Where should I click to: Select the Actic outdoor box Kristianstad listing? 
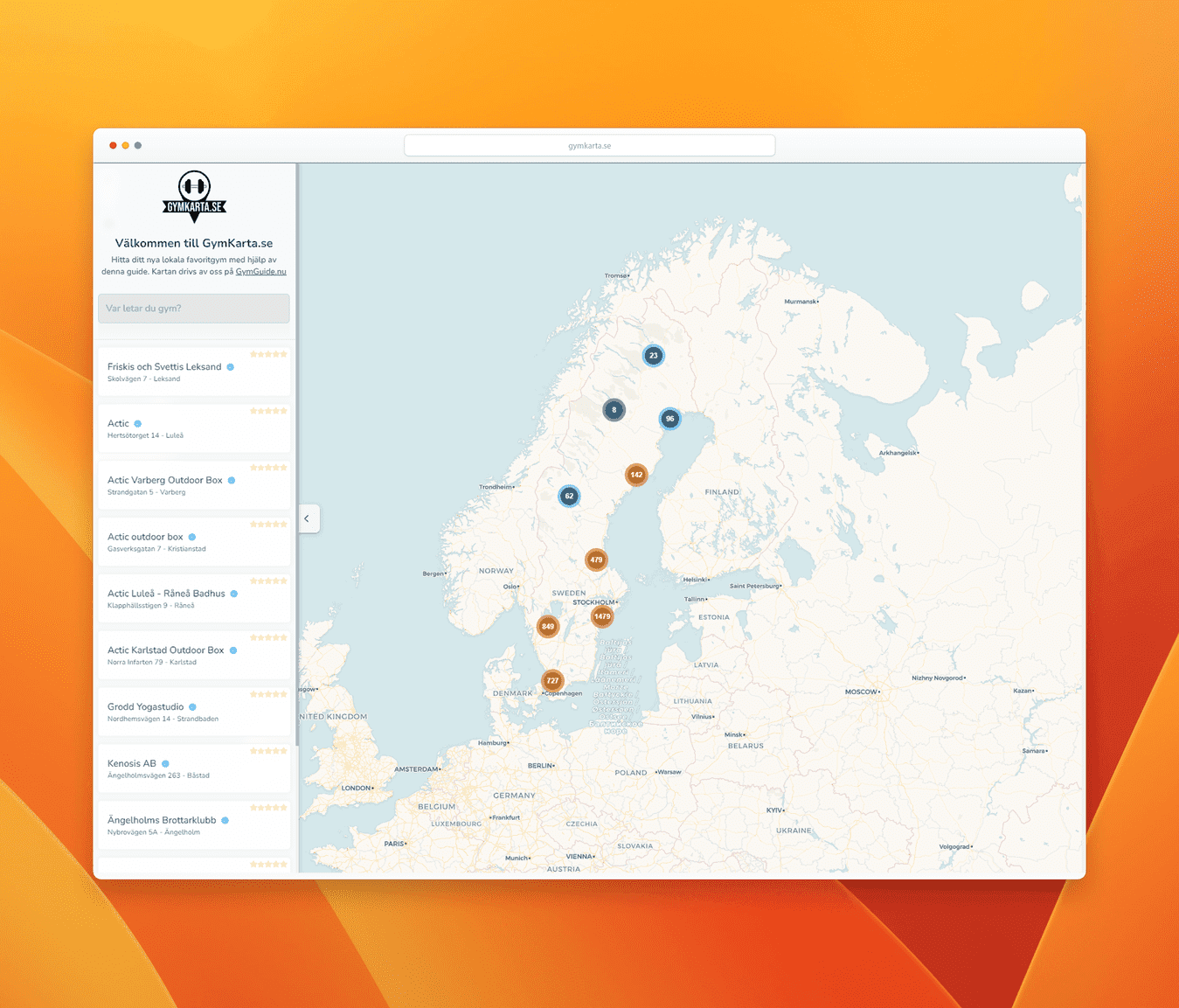click(193, 542)
